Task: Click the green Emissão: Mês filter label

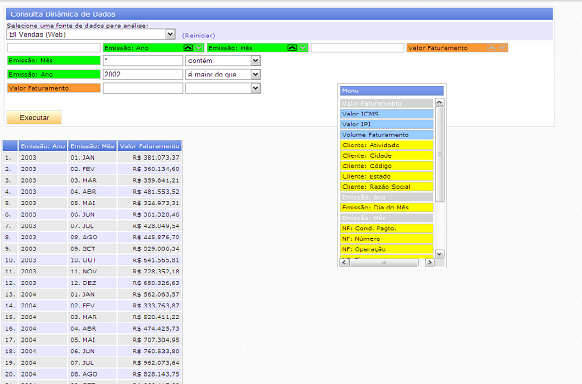Action: coord(54,60)
